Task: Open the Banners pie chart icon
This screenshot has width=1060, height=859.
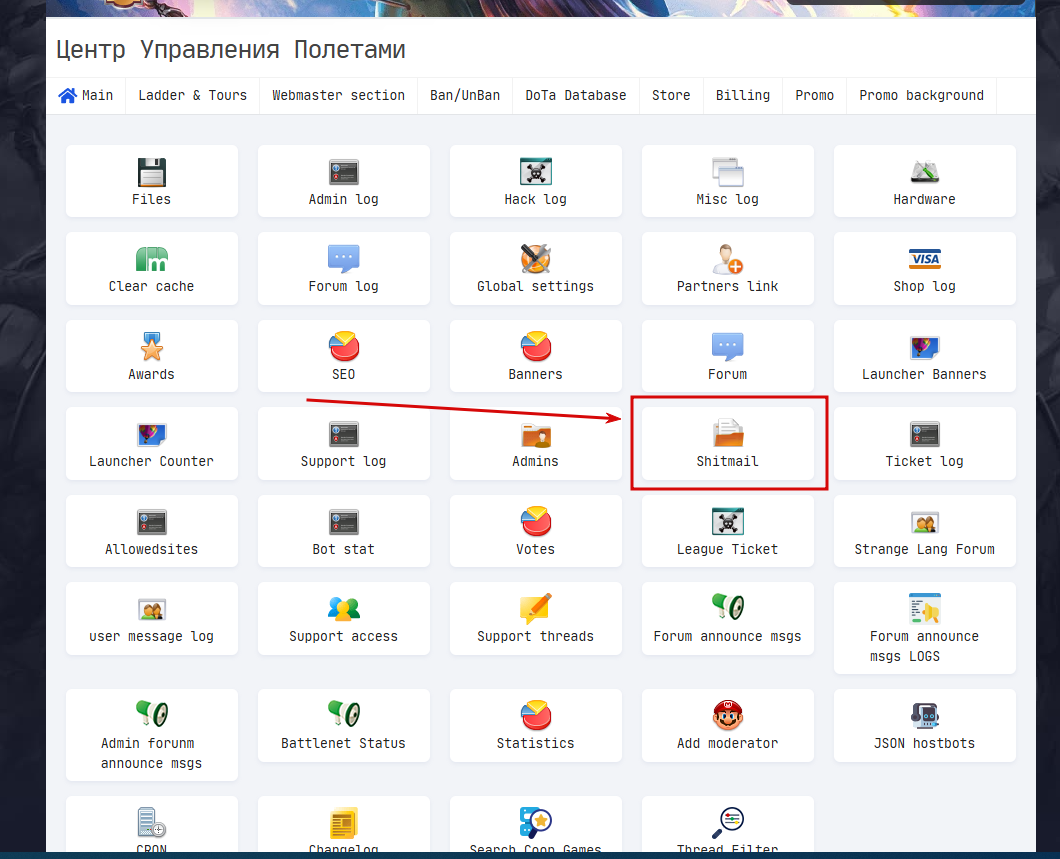Action: point(535,346)
